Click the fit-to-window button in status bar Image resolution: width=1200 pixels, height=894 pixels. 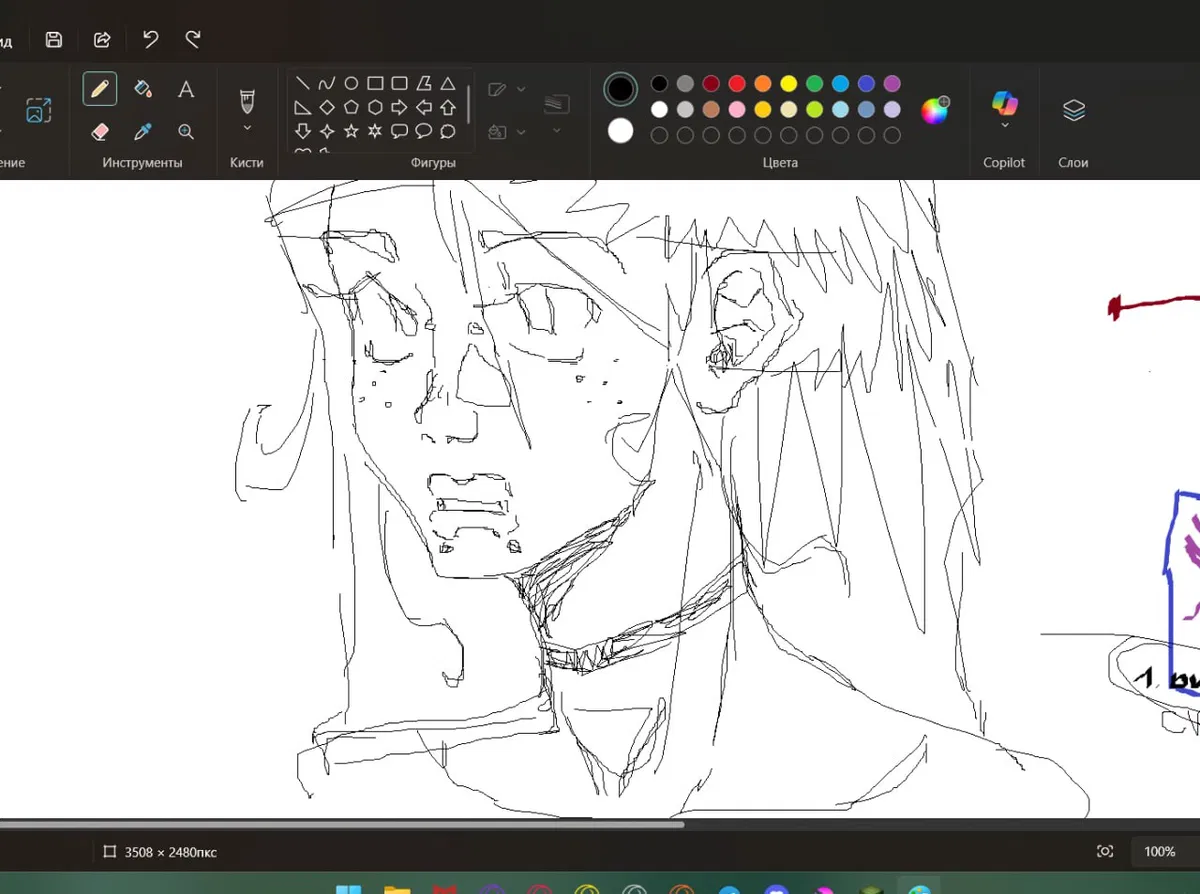pyautogui.click(x=1105, y=851)
